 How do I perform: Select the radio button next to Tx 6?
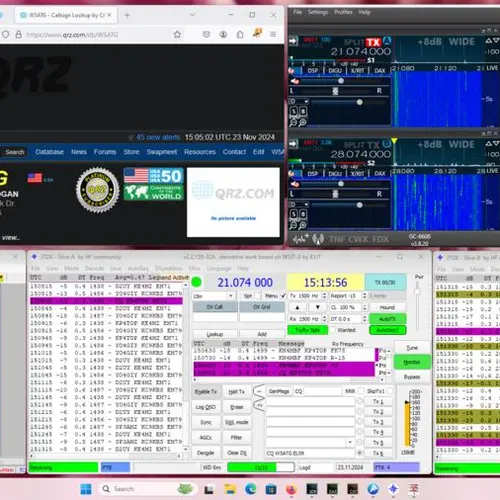360,453
